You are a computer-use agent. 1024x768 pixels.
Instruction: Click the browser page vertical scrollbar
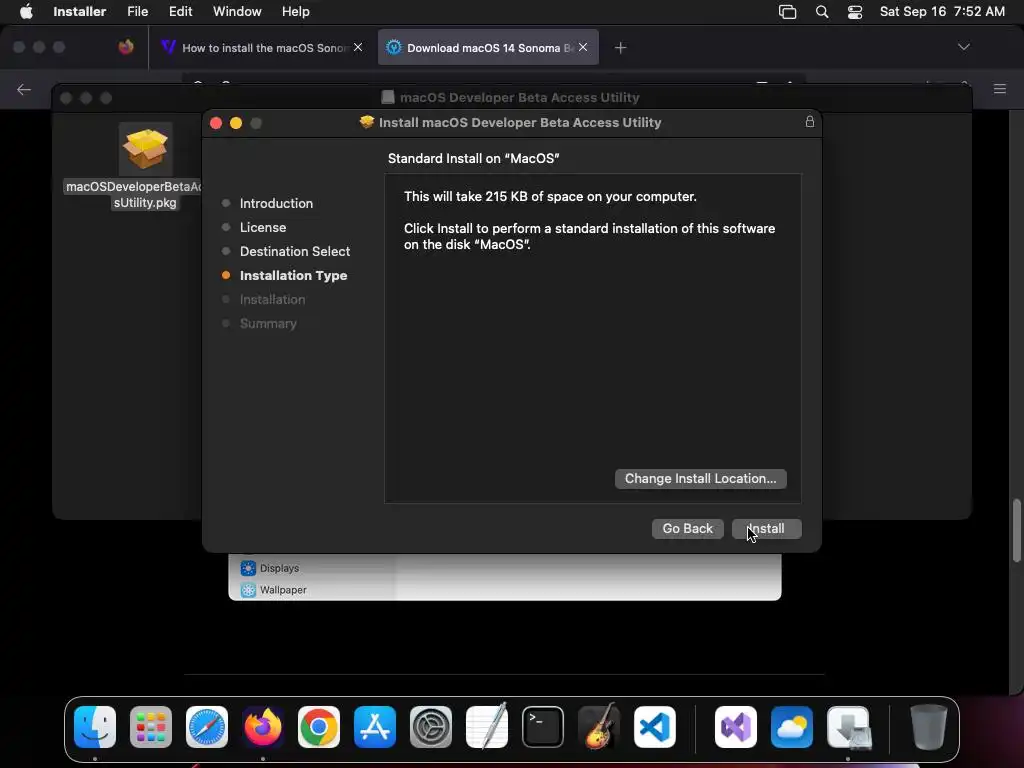click(1017, 530)
